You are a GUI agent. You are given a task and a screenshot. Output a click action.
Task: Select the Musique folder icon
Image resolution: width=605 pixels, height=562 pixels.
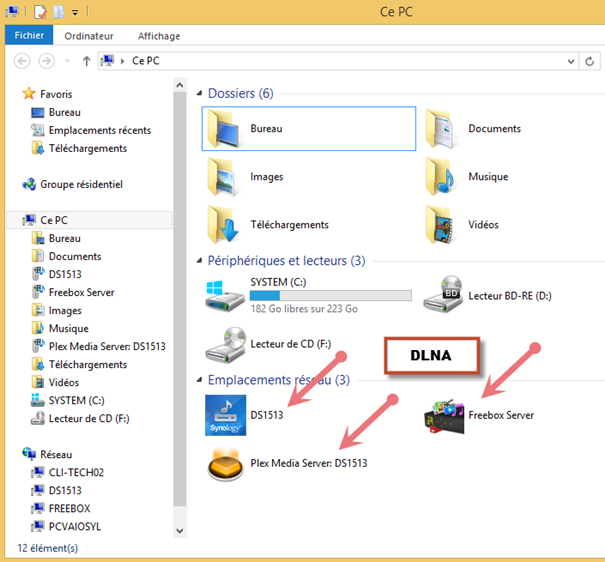coord(443,177)
